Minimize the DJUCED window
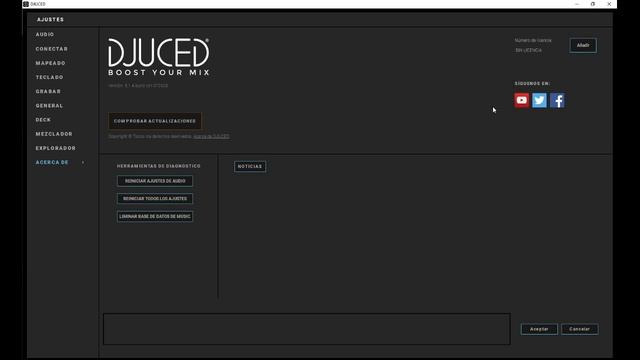The width and height of the screenshot is (640, 360). 577,4
